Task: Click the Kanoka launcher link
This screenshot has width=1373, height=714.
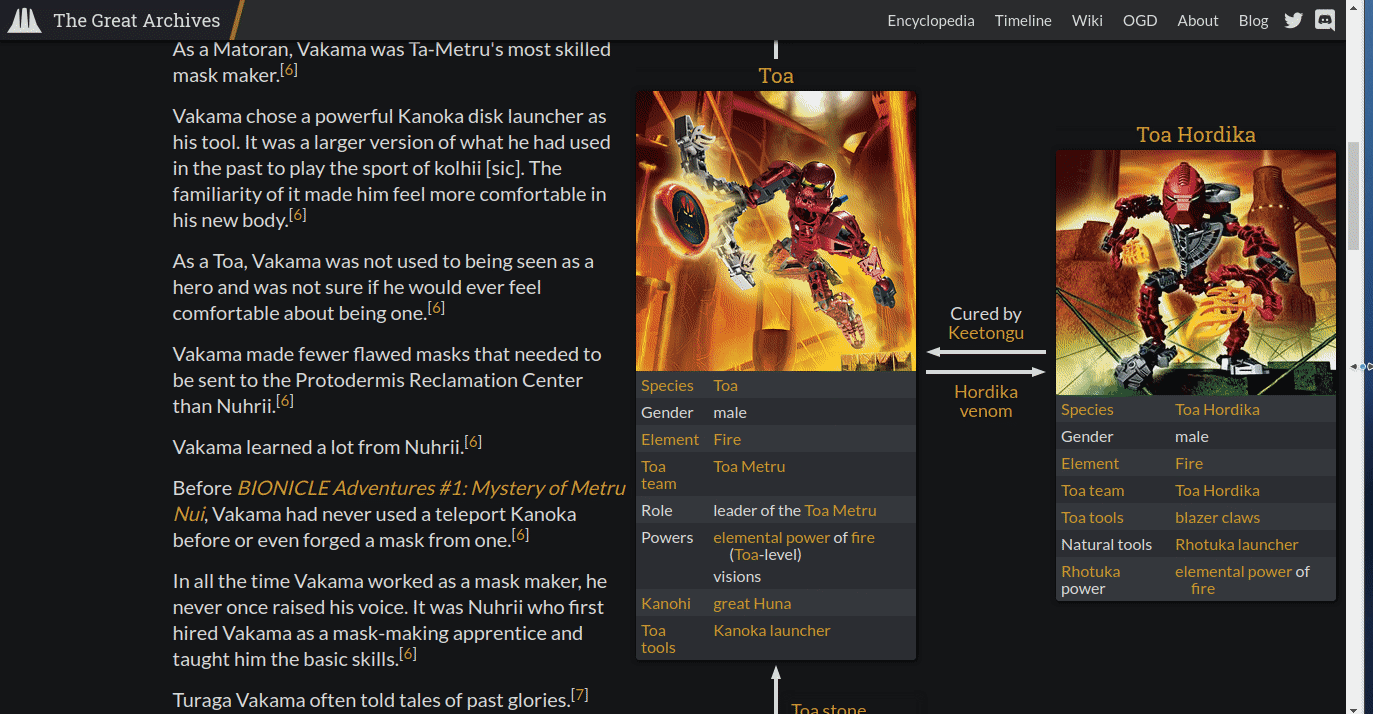Action: tap(771, 630)
